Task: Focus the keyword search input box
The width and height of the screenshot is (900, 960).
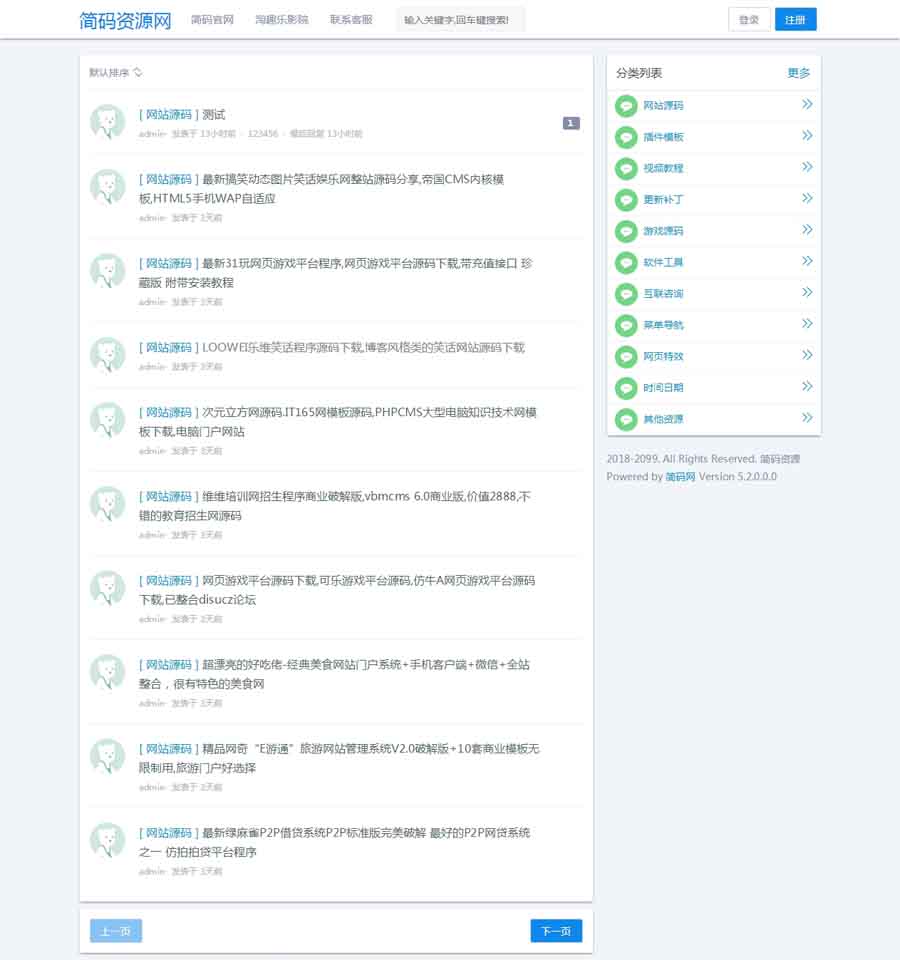Action: tap(460, 20)
